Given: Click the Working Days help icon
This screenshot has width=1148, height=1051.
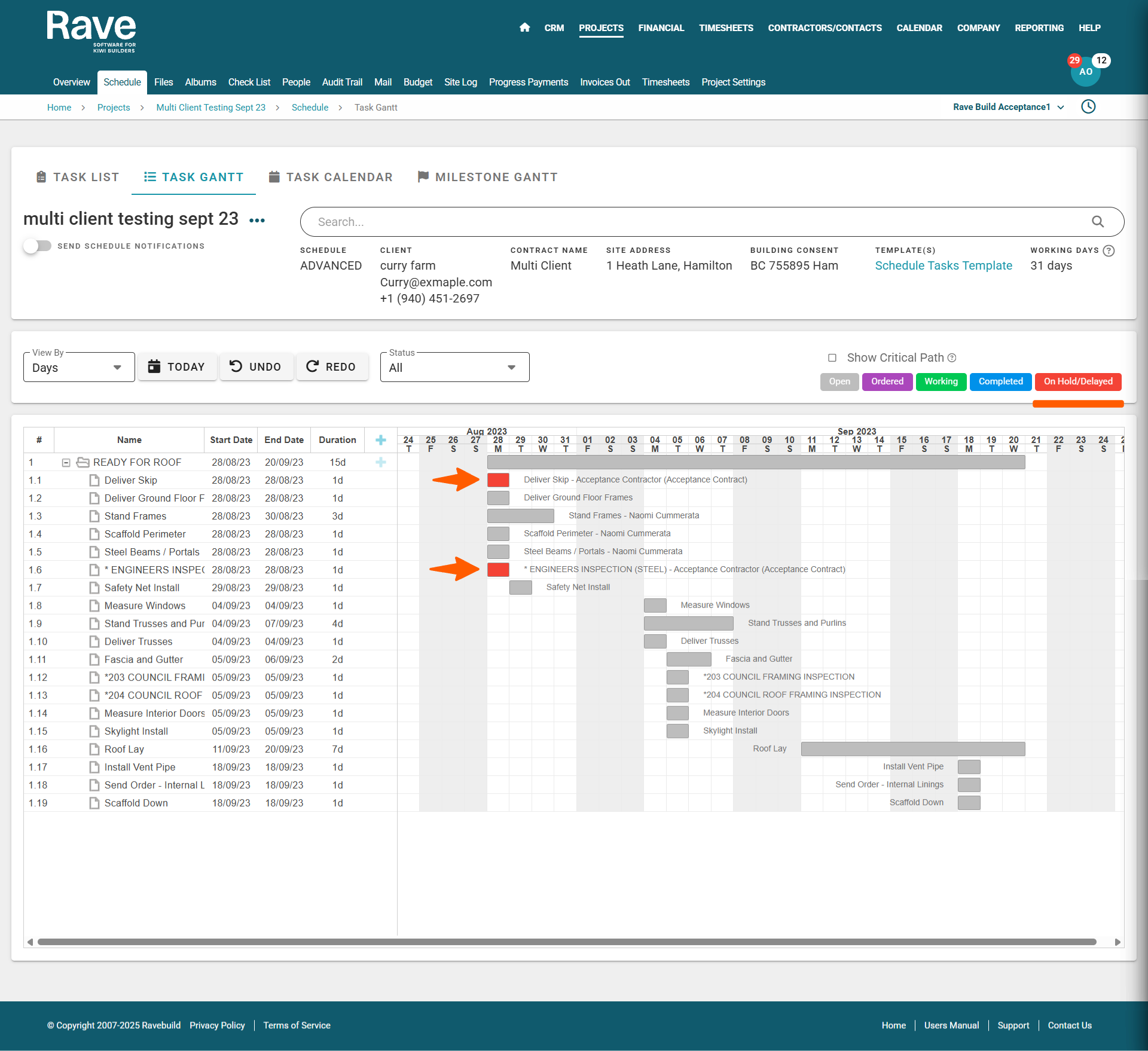Looking at the screenshot, I should pos(1109,250).
